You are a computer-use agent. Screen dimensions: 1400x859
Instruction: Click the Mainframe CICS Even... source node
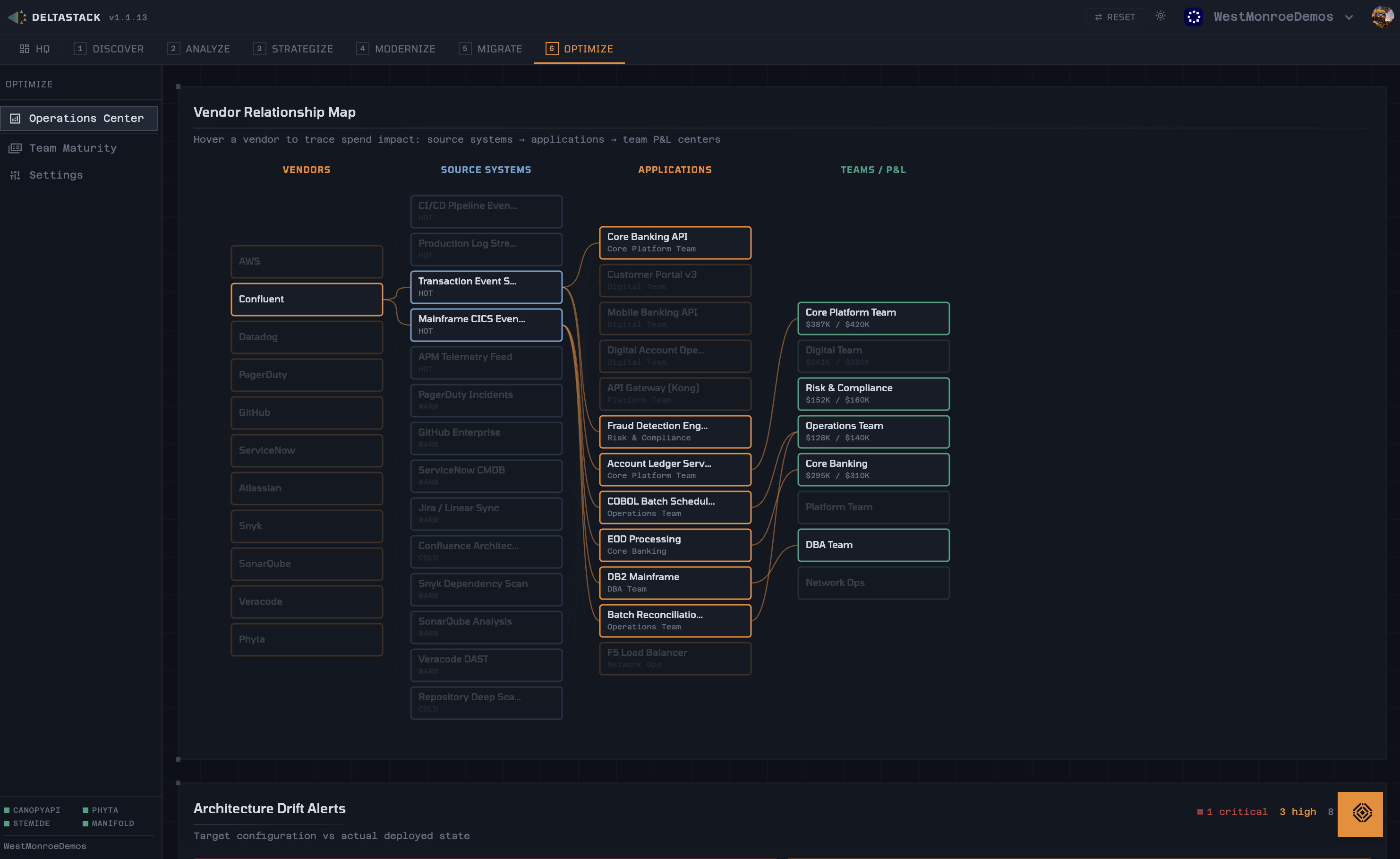pyautogui.click(x=487, y=325)
